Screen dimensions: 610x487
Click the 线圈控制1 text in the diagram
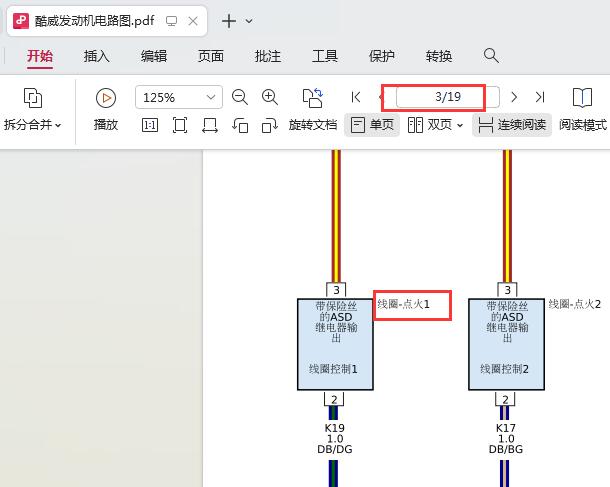tap(333, 369)
